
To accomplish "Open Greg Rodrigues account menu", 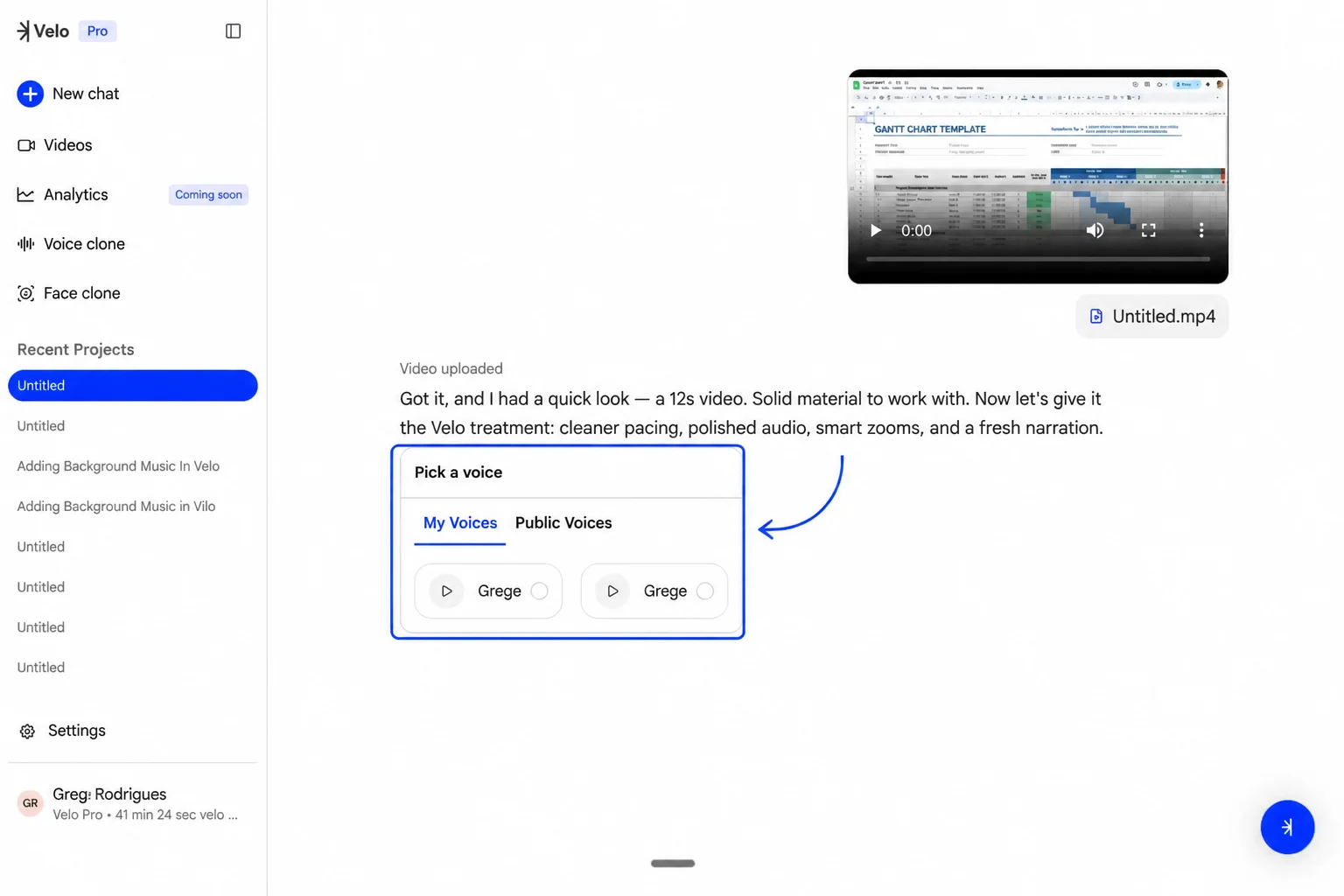I will pyautogui.click(x=133, y=803).
